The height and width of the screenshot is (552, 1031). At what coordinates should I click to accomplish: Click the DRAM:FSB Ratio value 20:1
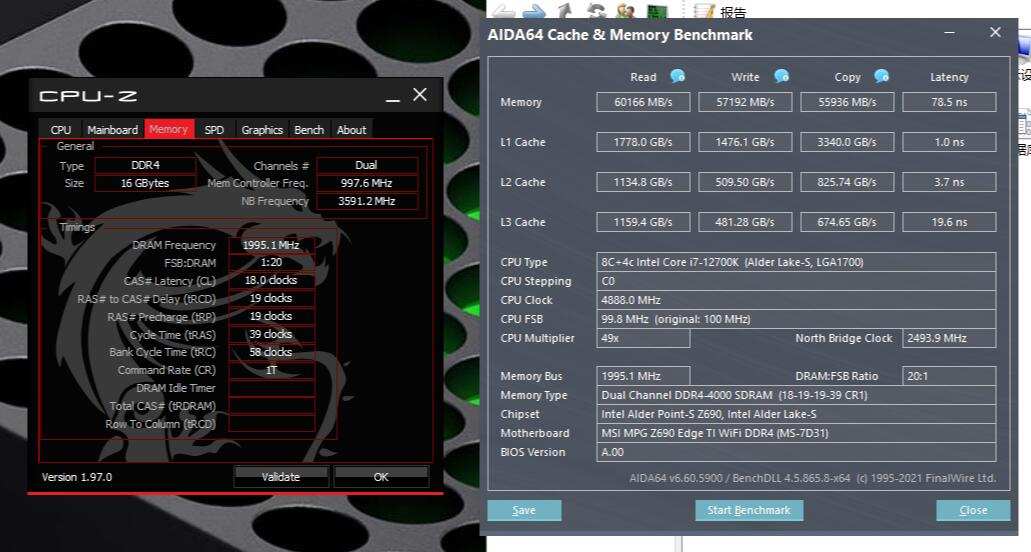point(949,376)
